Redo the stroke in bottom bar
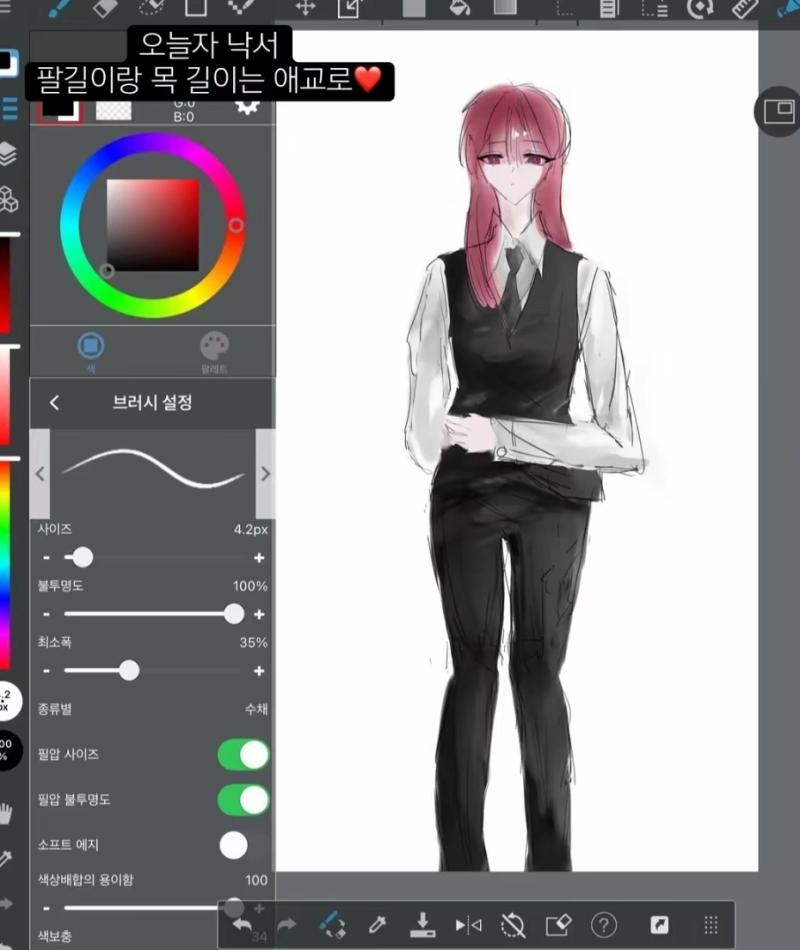 pyautogui.click(x=287, y=925)
